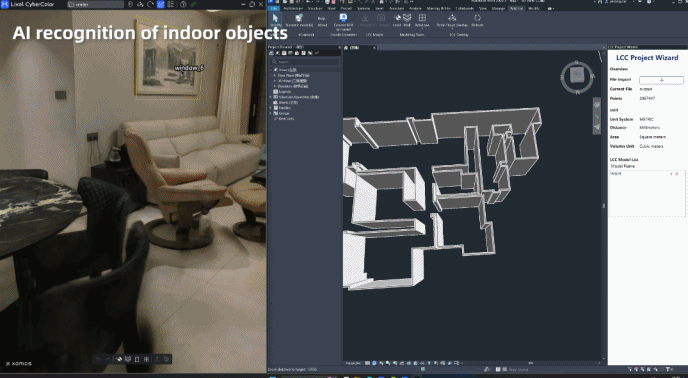Click the ViewCube navigation widget
The width and height of the screenshot is (688, 378).
pyautogui.click(x=577, y=76)
